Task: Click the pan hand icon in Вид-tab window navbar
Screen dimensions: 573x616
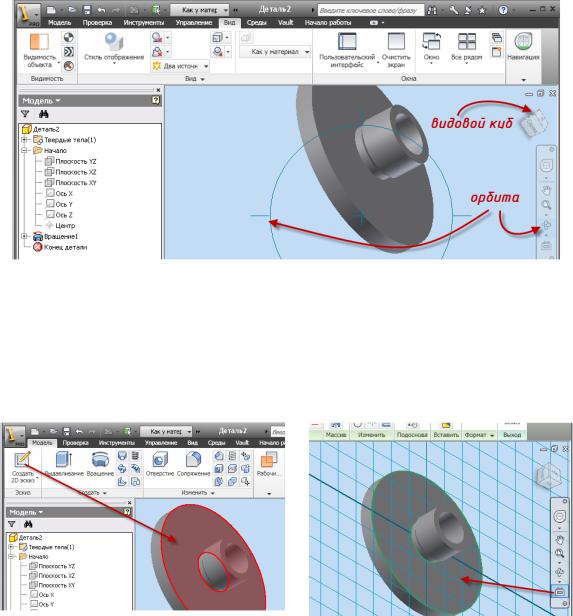Action: pyautogui.click(x=546, y=191)
